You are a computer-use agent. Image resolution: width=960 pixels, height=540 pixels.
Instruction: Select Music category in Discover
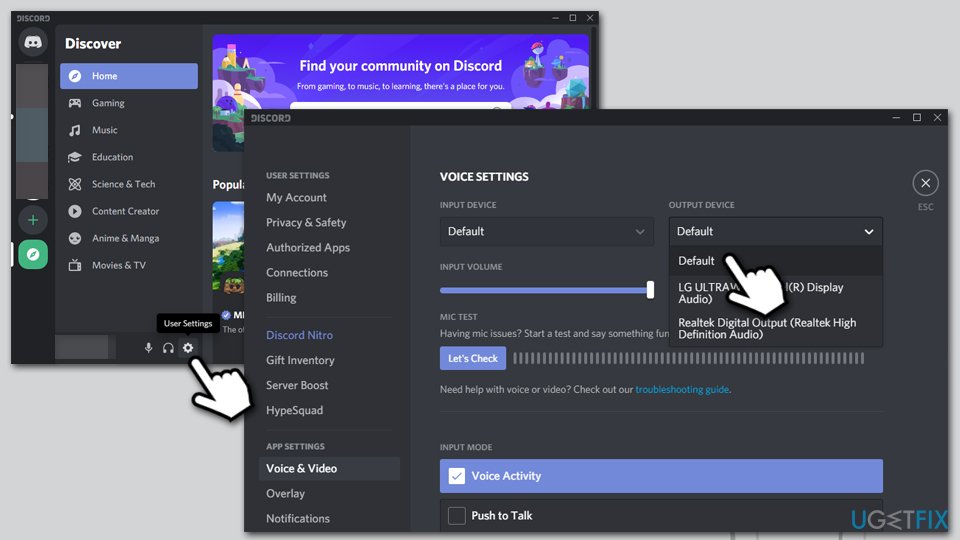pos(129,130)
